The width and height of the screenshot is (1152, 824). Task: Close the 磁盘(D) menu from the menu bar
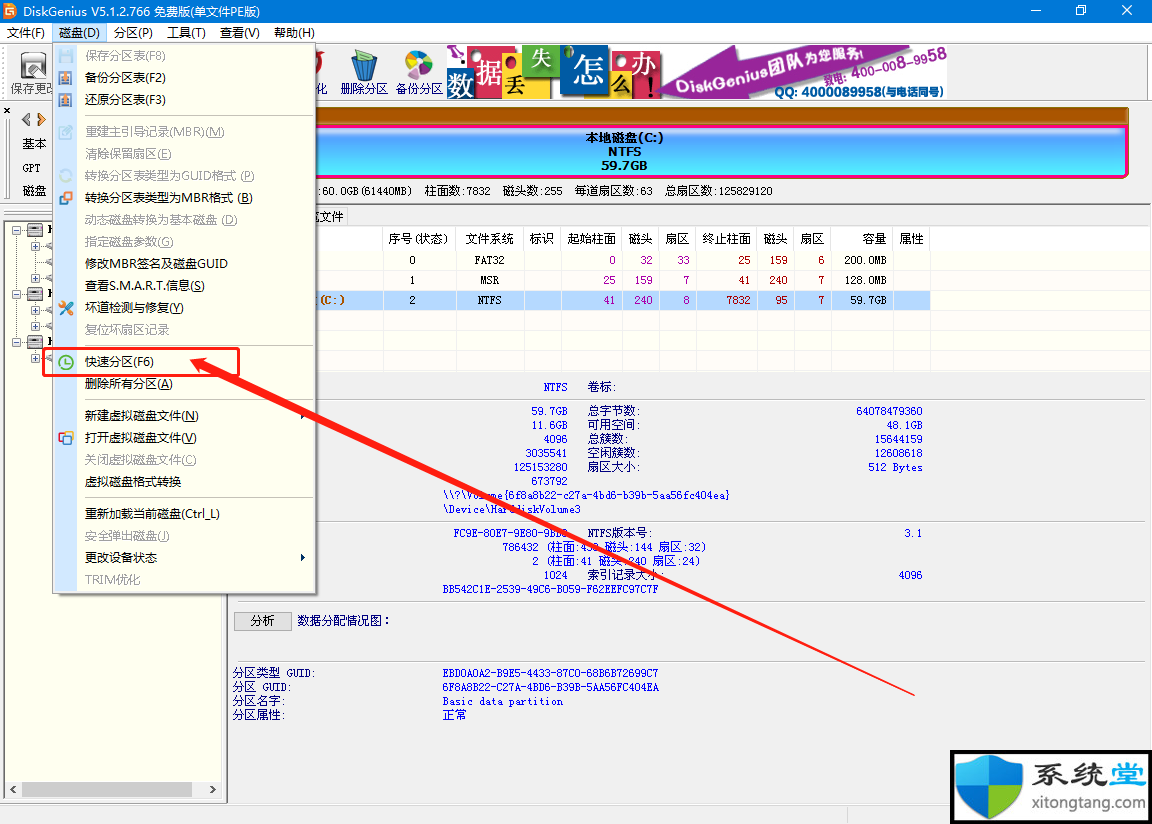pyautogui.click(x=79, y=33)
